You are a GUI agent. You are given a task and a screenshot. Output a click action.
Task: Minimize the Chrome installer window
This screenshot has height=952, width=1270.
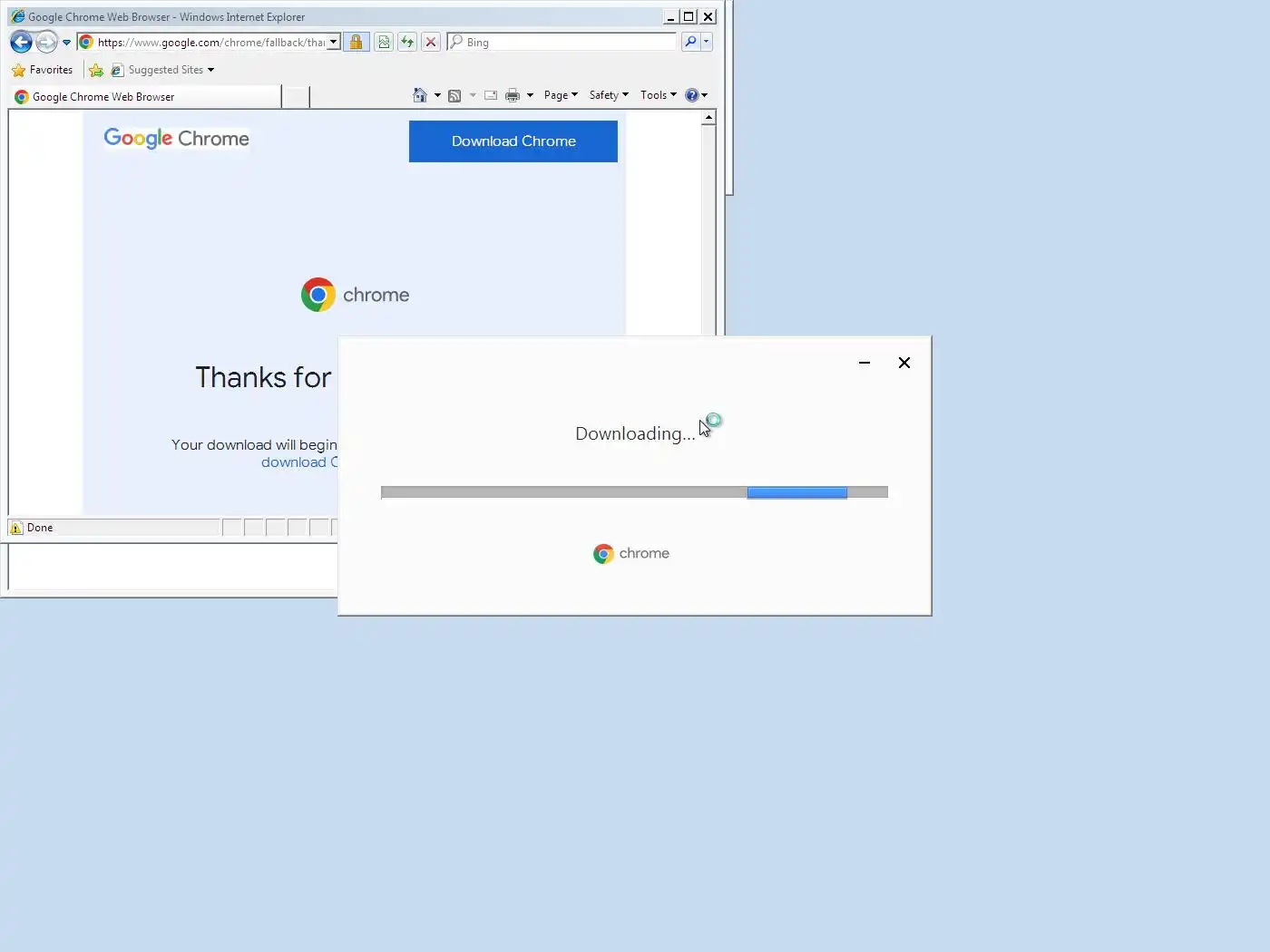(865, 363)
